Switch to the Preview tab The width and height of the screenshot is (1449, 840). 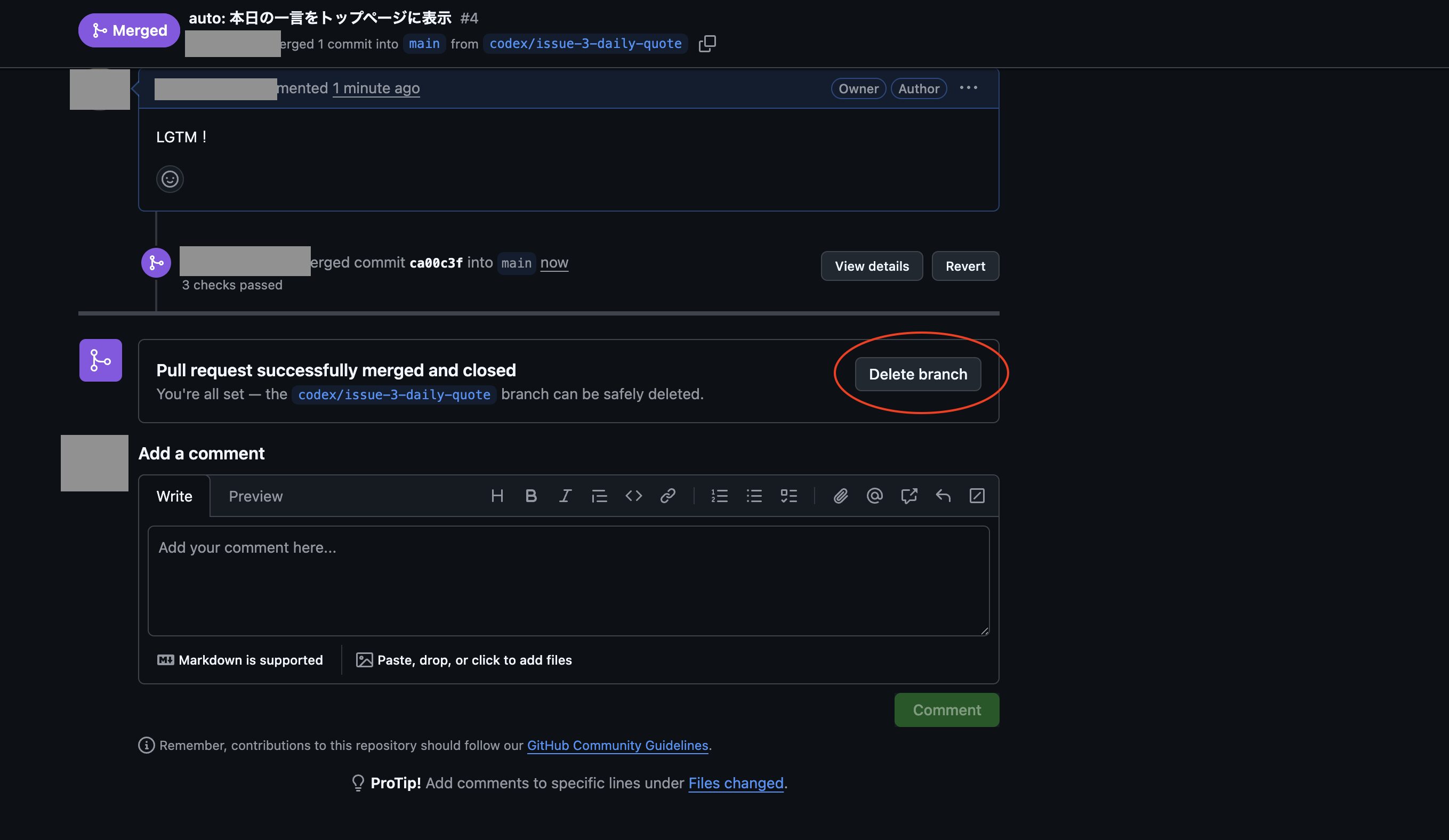(255, 496)
